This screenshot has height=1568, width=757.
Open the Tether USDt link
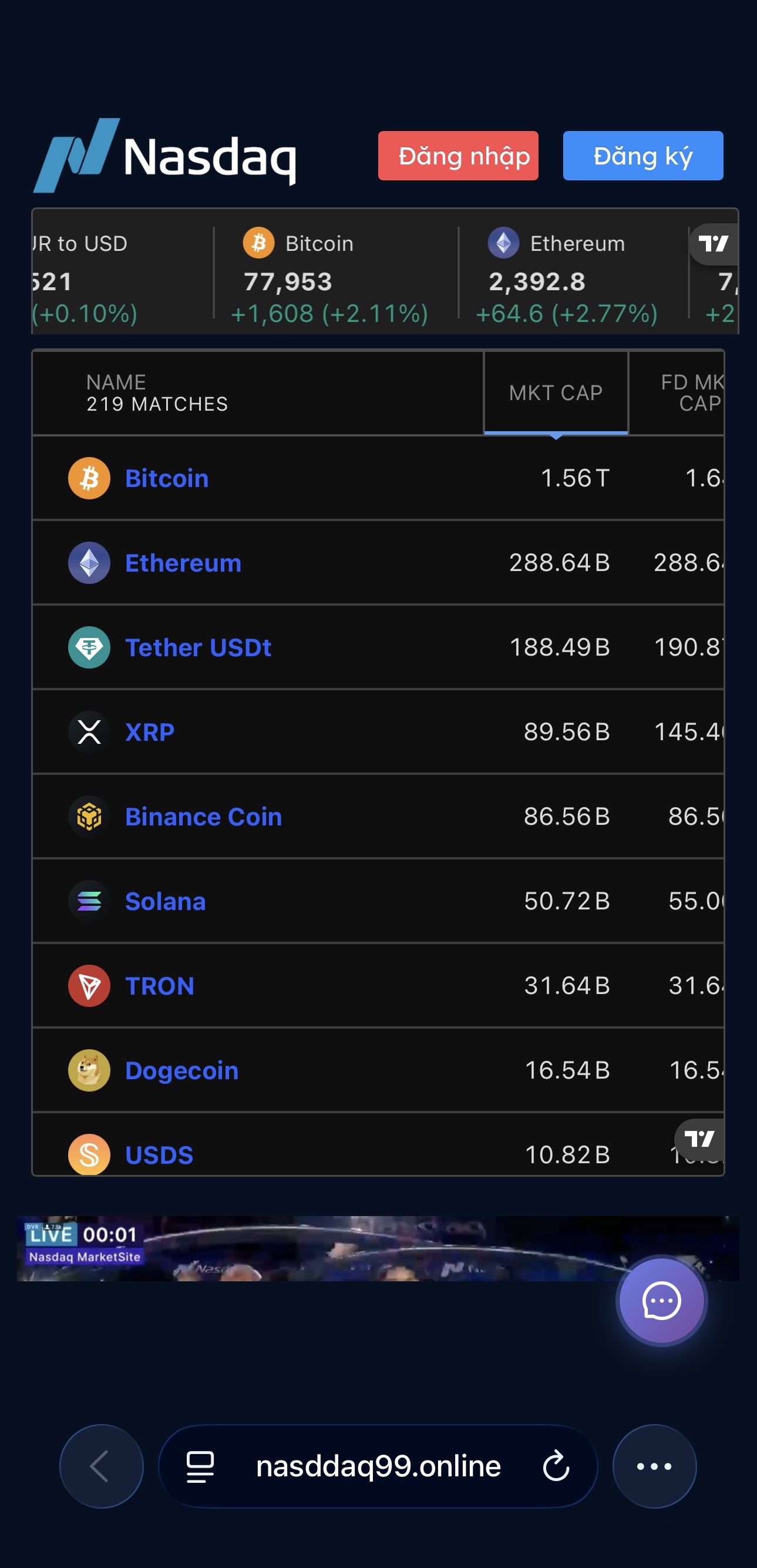(x=198, y=647)
